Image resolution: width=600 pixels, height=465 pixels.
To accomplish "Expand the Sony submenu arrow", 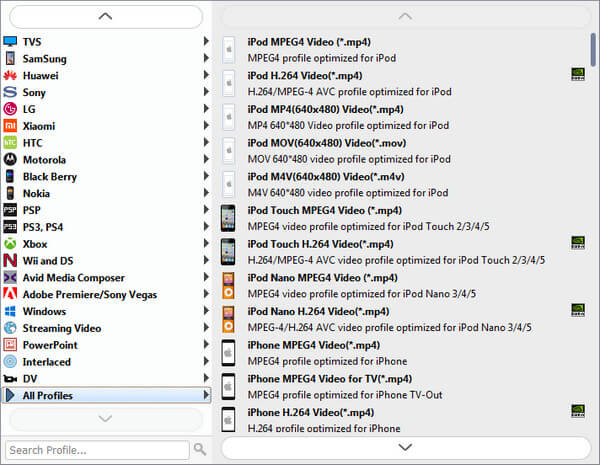I will [x=206, y=91].
